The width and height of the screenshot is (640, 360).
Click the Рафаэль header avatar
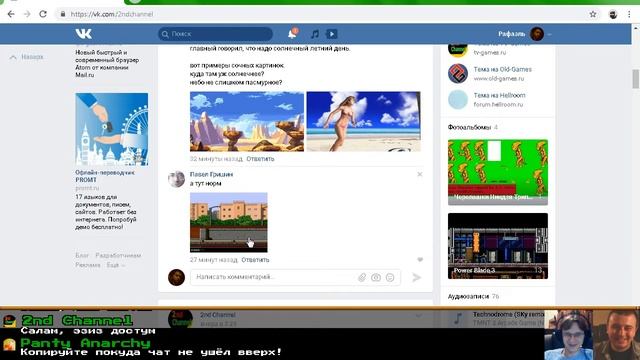[537, 34]
